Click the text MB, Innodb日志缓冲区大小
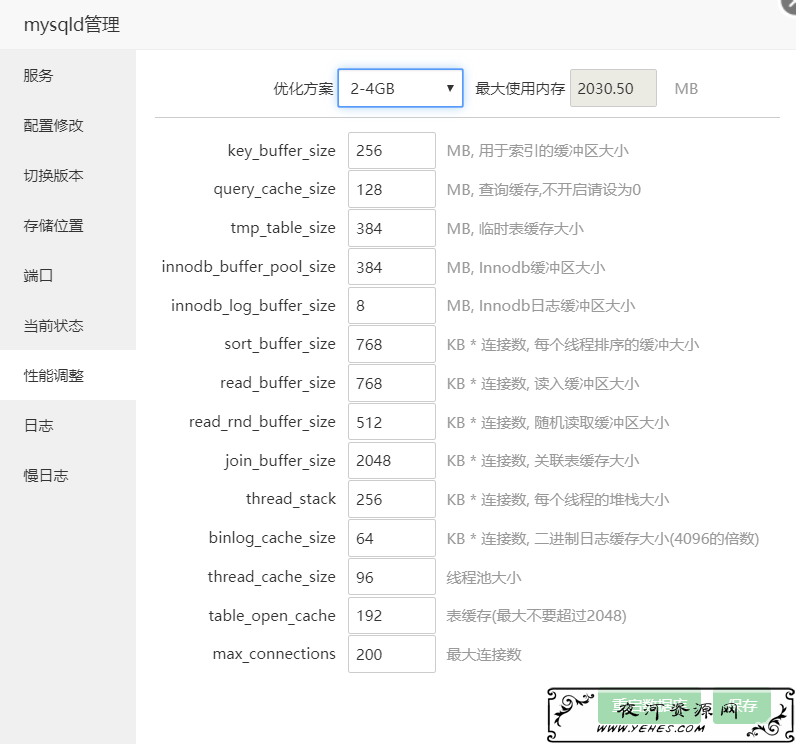The width and height of the screenshot is (796, 744). coord(541,306)
